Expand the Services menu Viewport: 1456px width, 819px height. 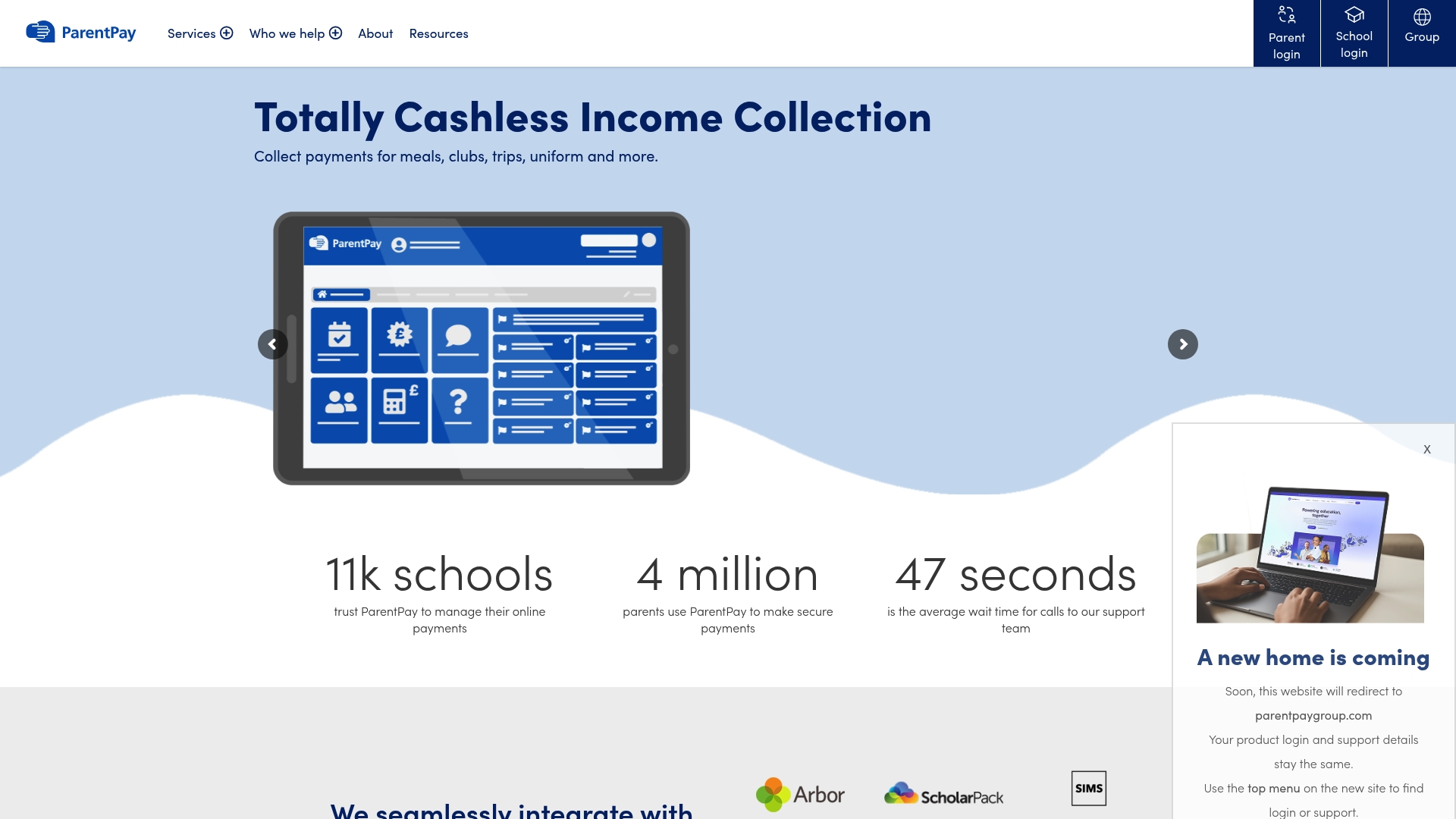[x=200, y=33]
